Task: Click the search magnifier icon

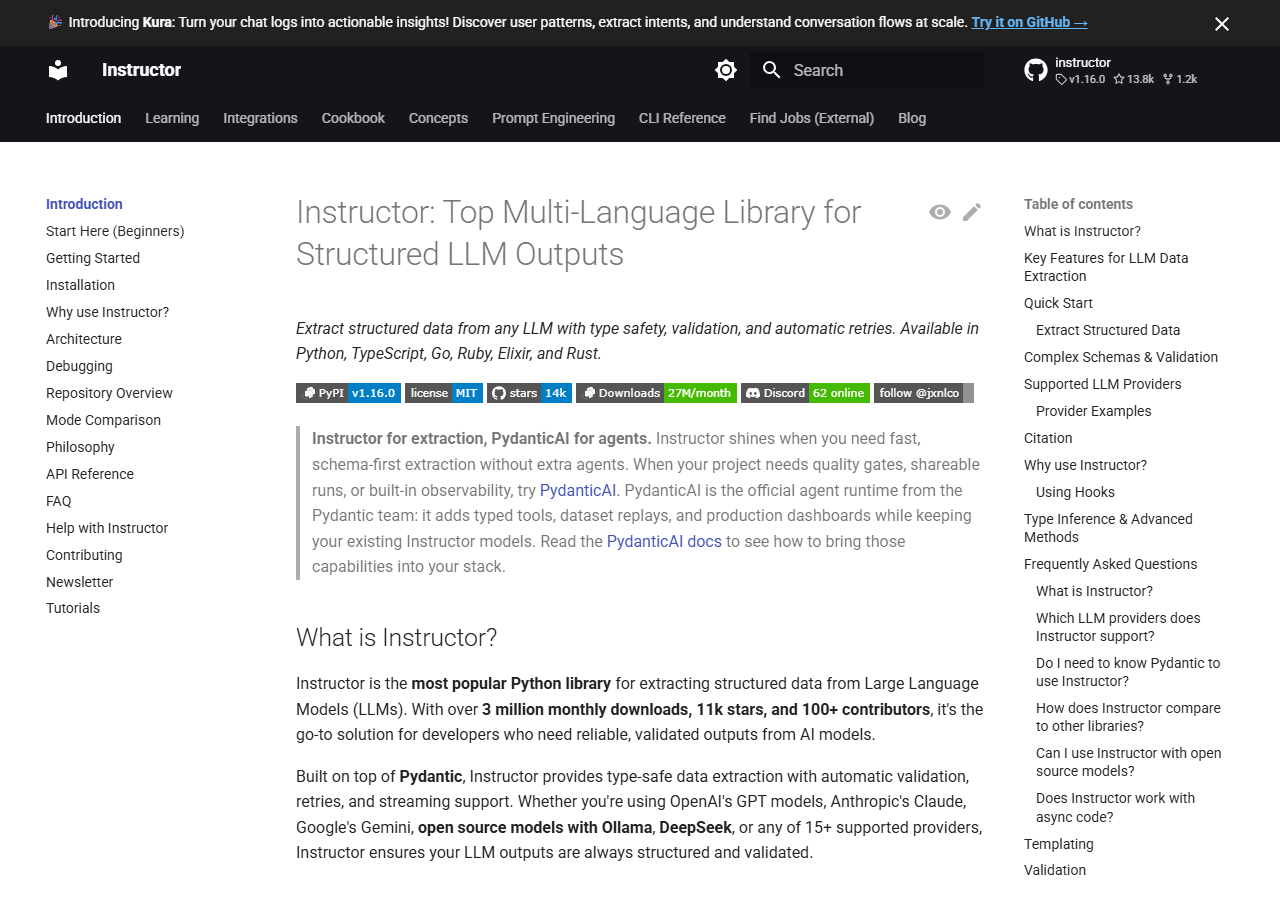Action: tap(771, 70)
